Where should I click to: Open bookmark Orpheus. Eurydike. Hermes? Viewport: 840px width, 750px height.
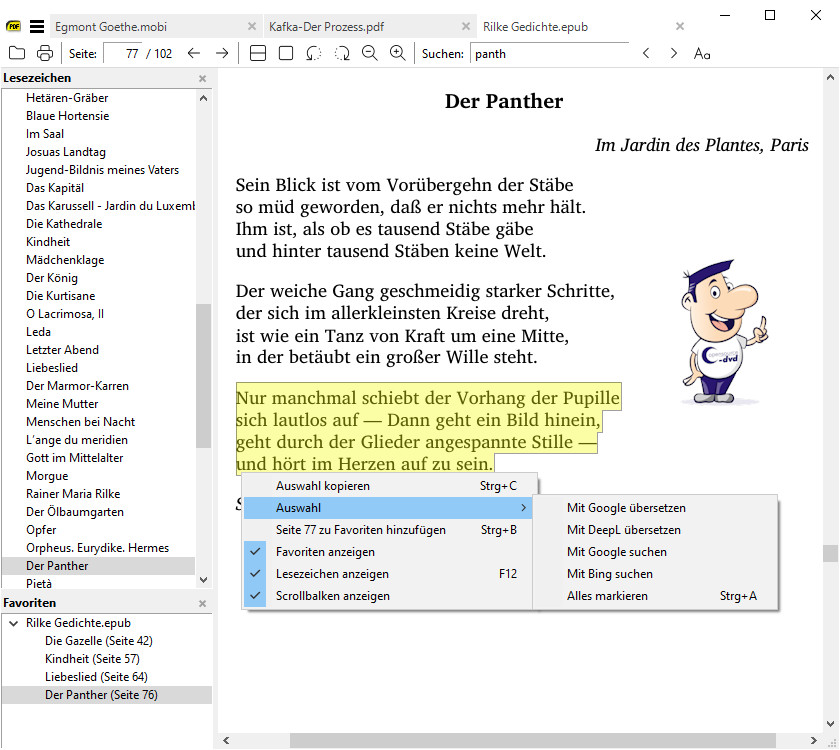click(x=97, y=548)
